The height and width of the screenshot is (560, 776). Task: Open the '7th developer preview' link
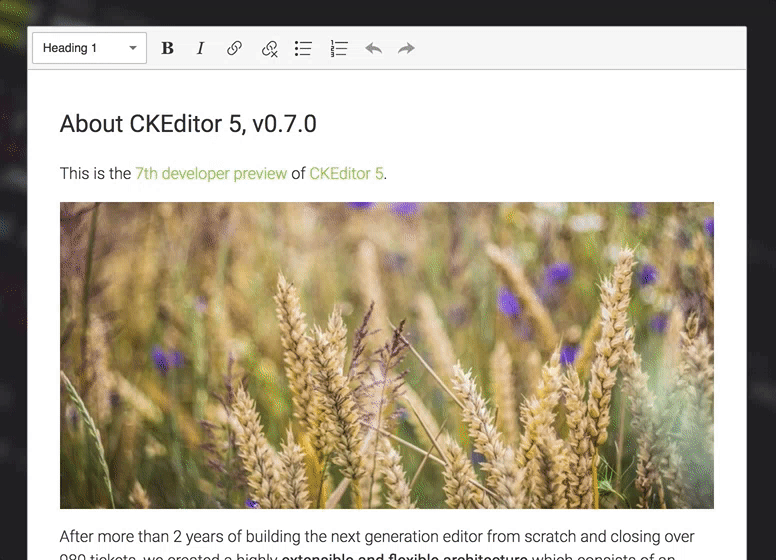coord(211,174)
